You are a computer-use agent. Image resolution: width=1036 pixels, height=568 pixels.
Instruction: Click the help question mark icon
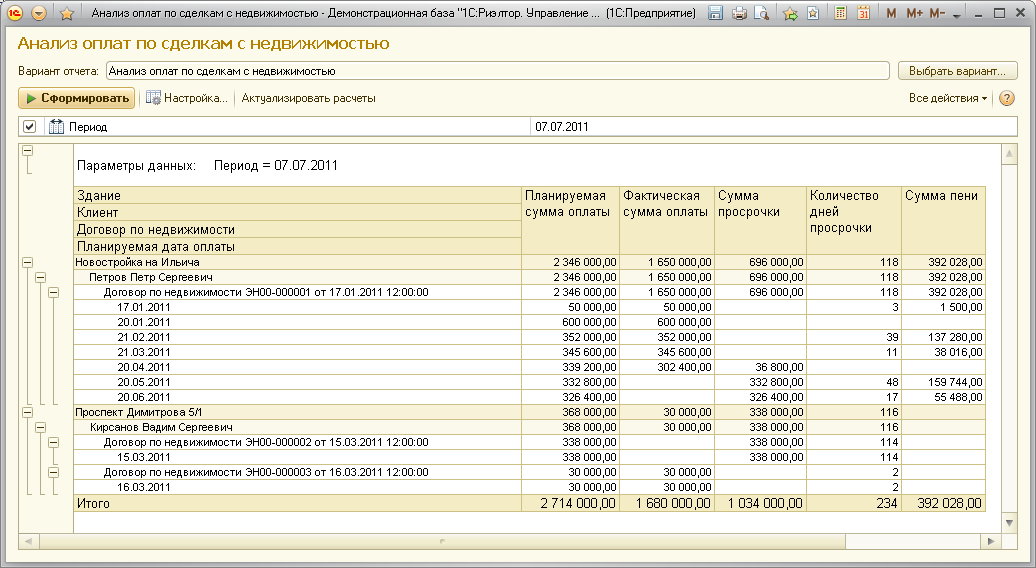(1006, 98)
